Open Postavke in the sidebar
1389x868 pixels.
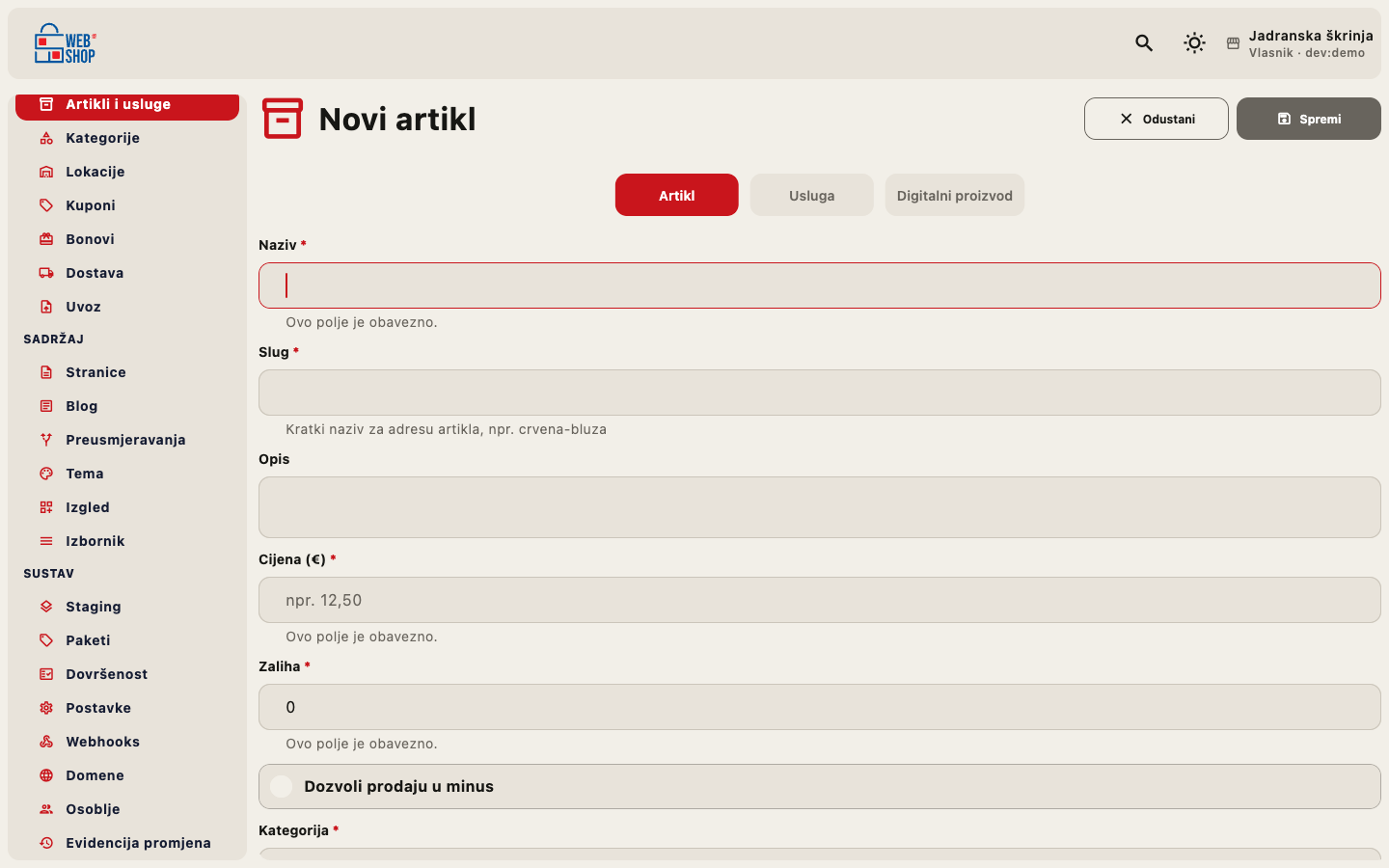point(127,708)
